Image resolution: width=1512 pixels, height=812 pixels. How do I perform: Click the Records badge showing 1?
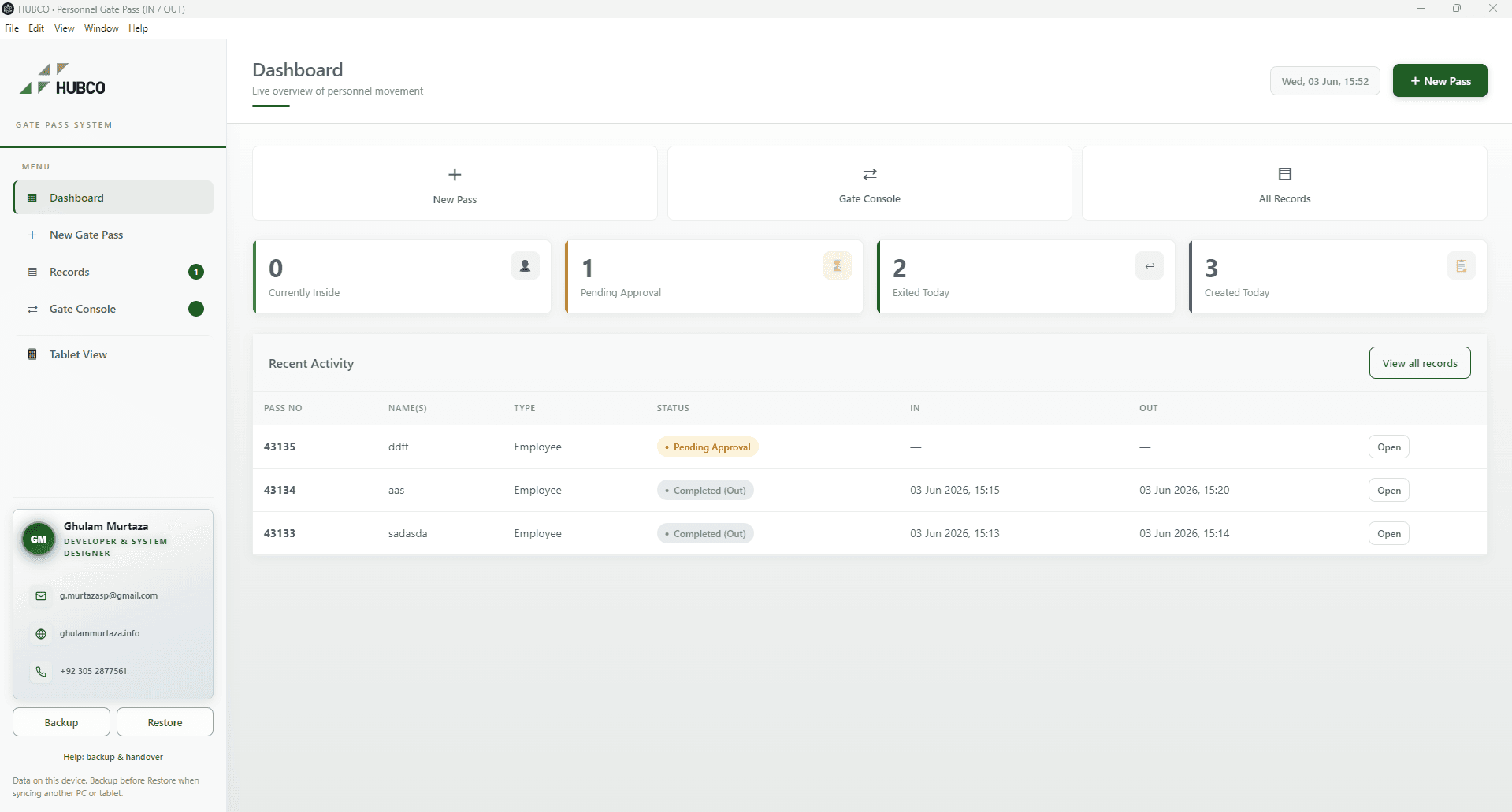pyautogui.click(x=196, y=272)
